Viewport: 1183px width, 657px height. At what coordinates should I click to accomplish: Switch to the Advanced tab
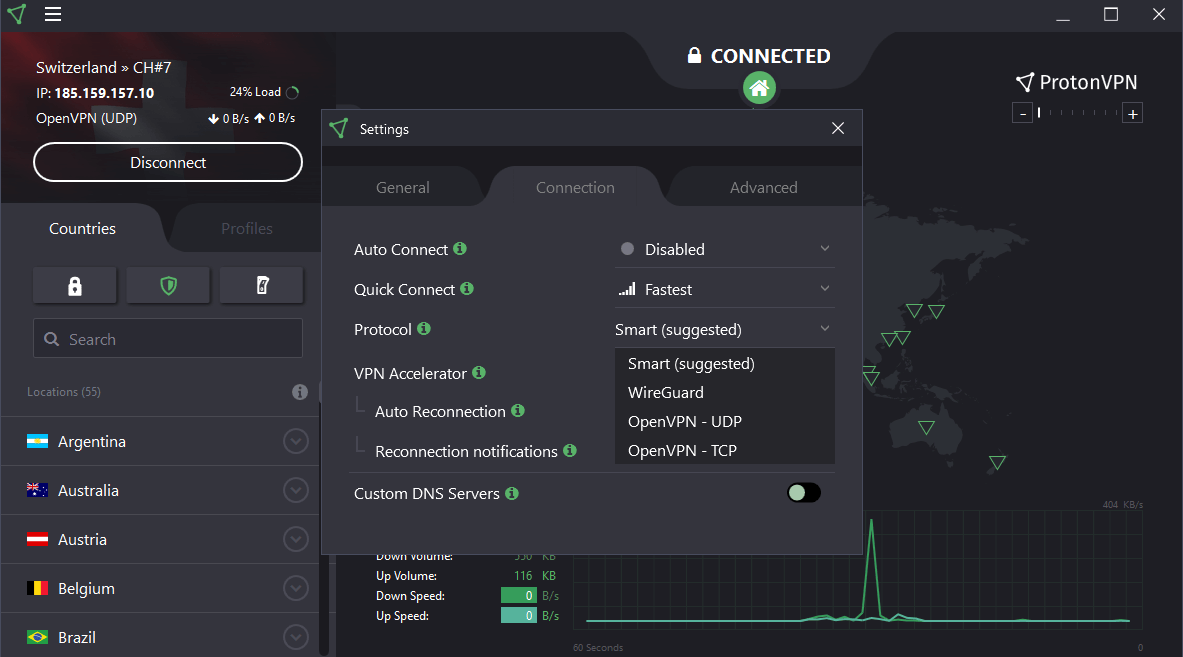click(763, 188)
